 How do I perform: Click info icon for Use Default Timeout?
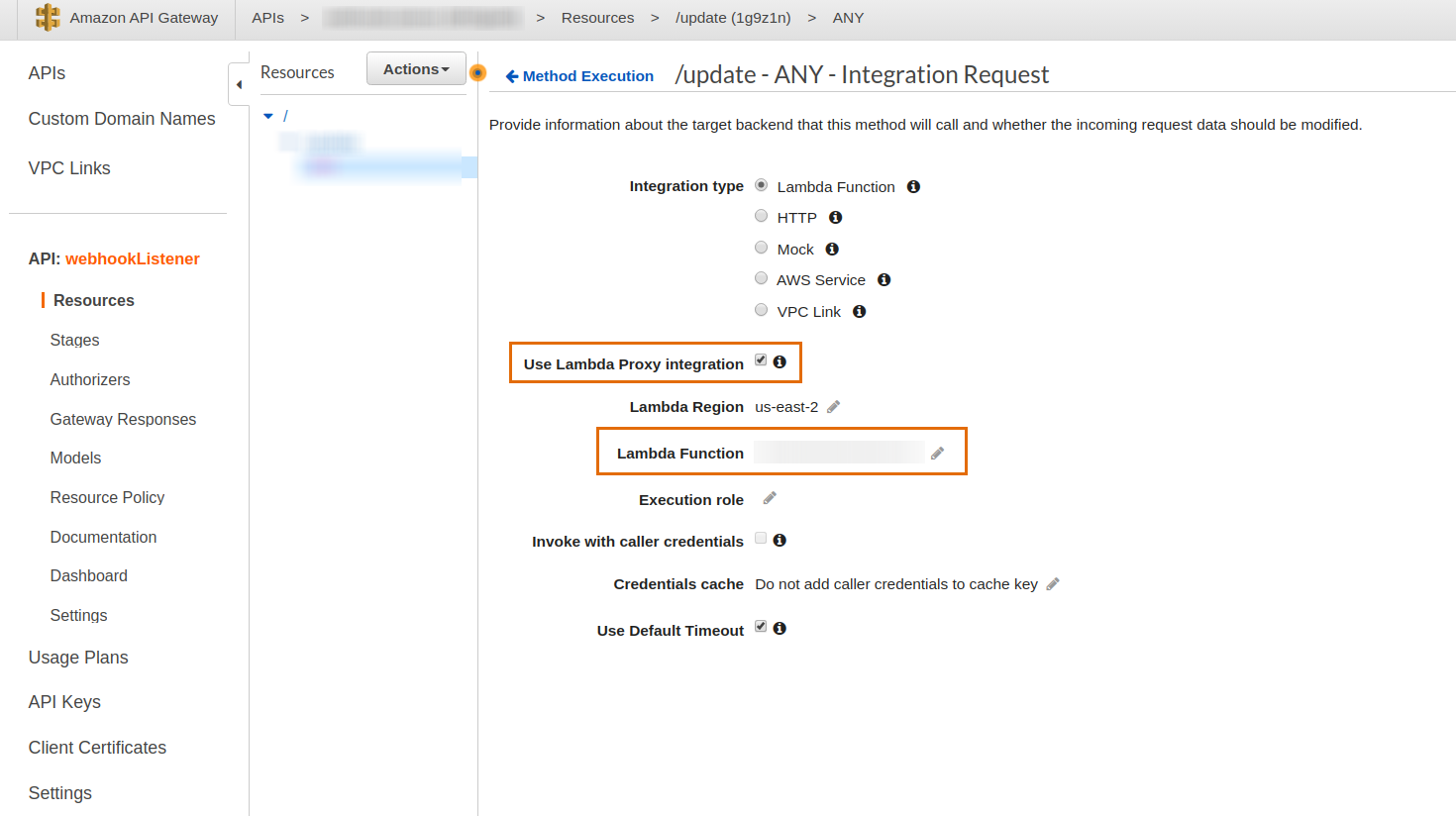pos(780,628)
